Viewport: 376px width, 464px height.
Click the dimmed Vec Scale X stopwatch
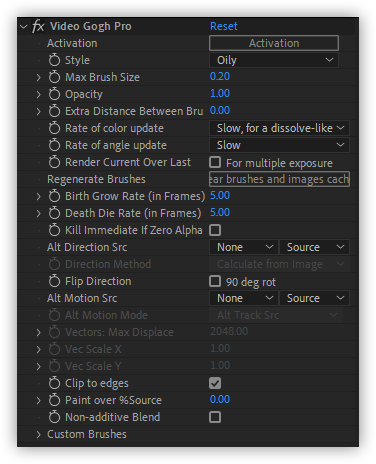54,349
